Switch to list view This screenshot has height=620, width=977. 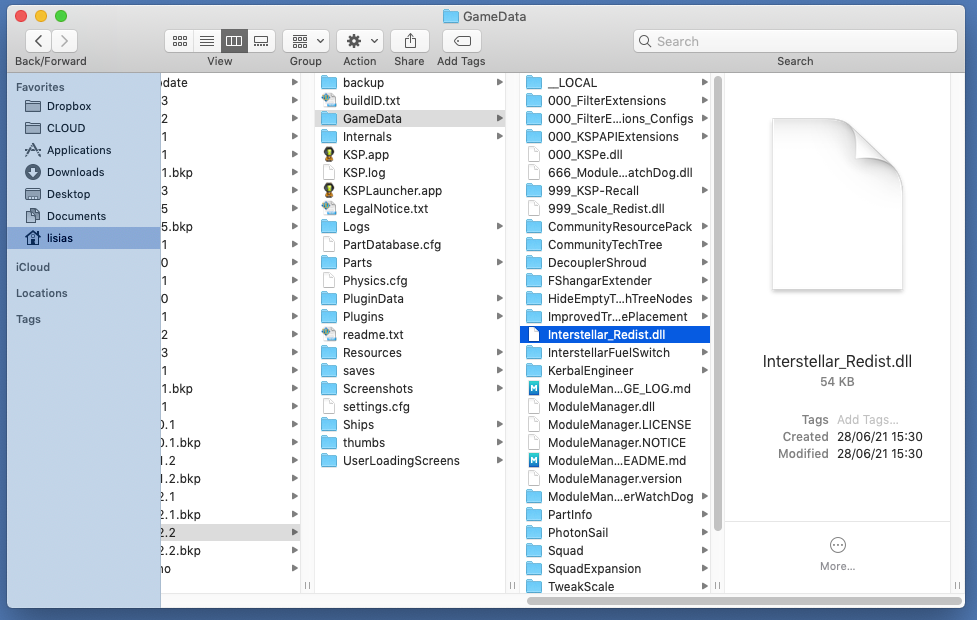(207, 41)
